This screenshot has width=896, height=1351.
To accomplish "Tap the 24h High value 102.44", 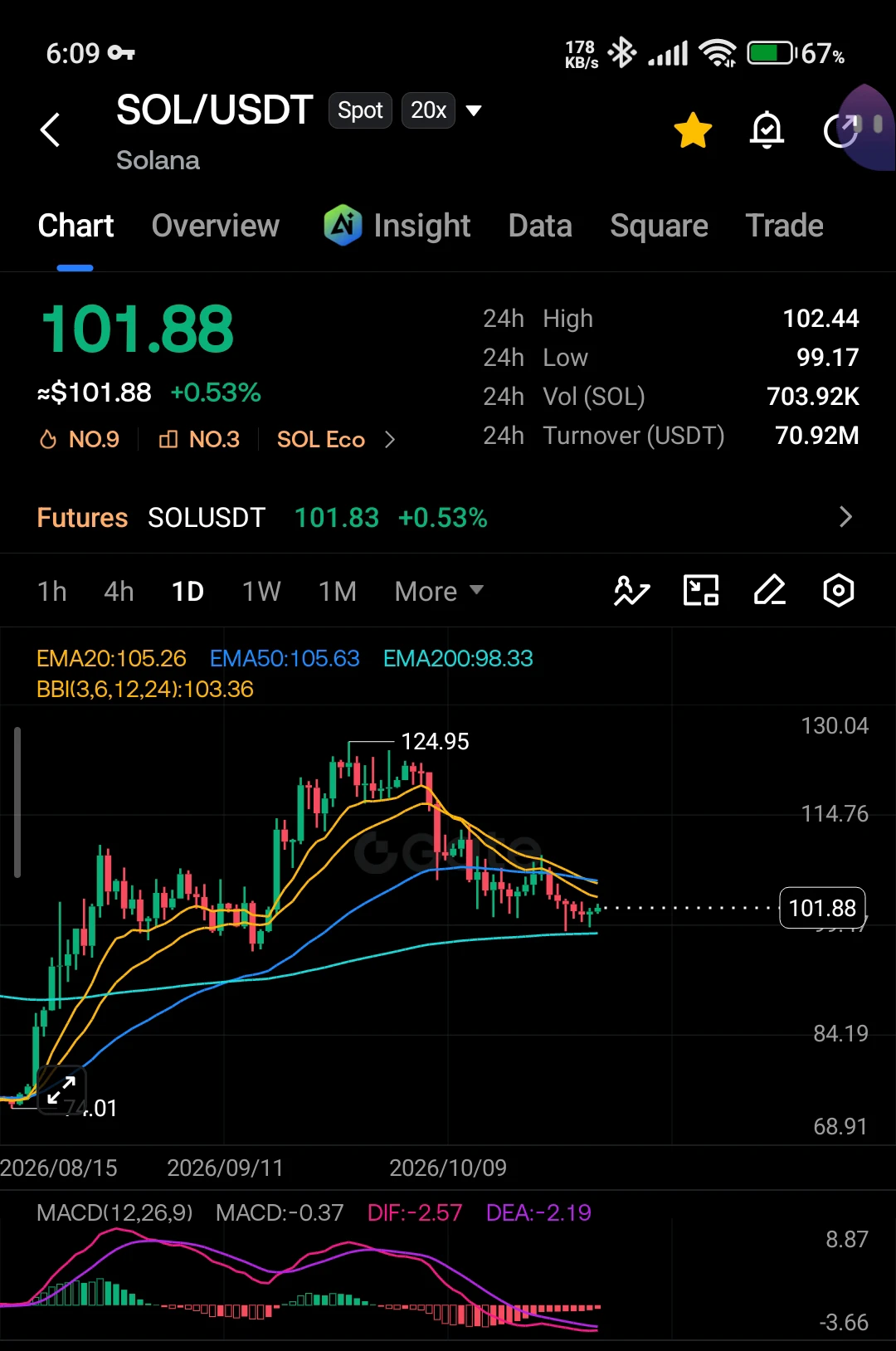I will pyautogui.click(x=821, y=319).
